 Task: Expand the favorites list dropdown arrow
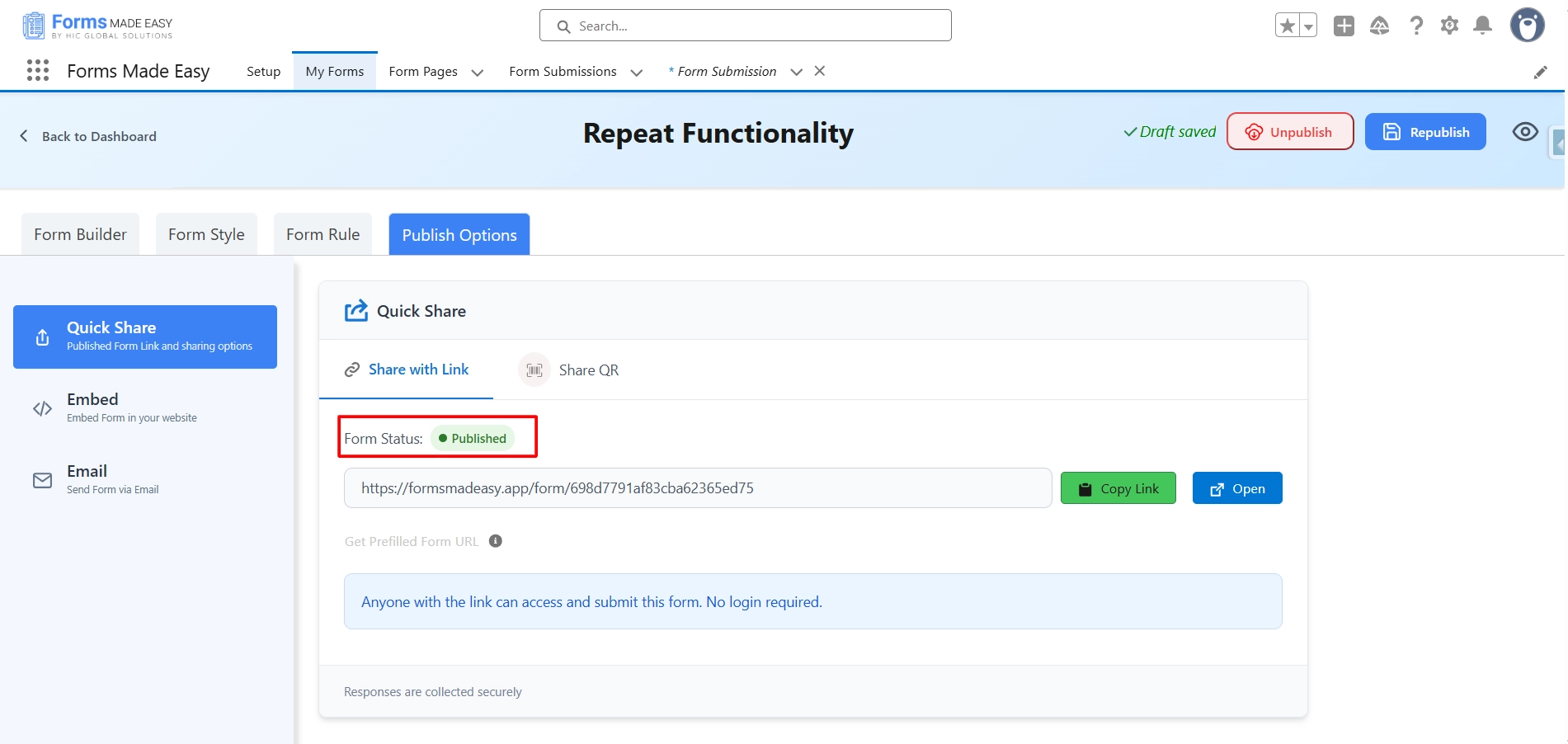1308,26
